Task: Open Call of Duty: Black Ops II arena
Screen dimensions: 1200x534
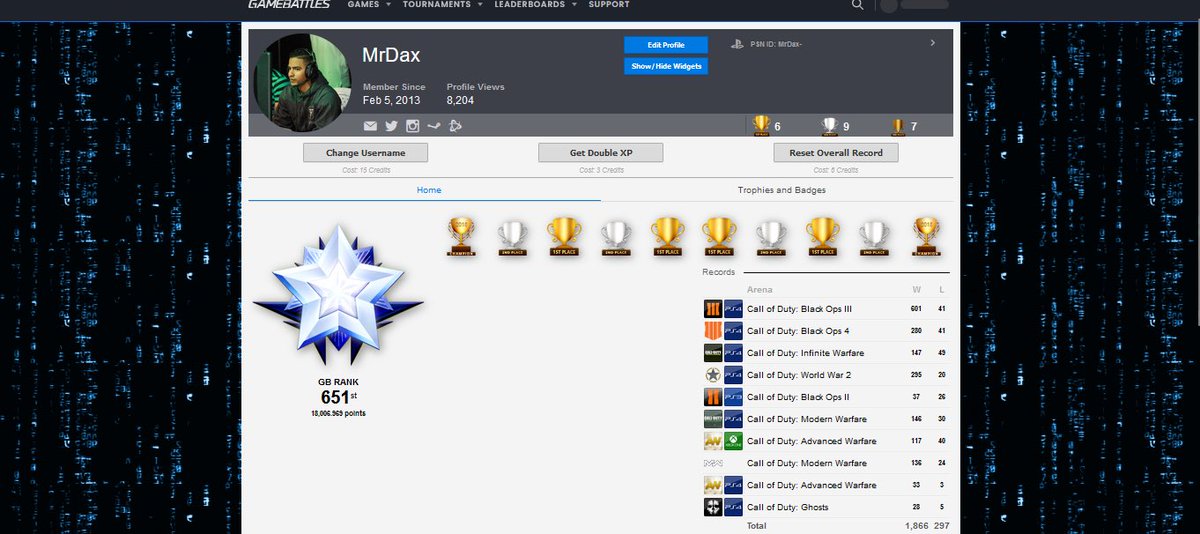Action: point(797,397)
